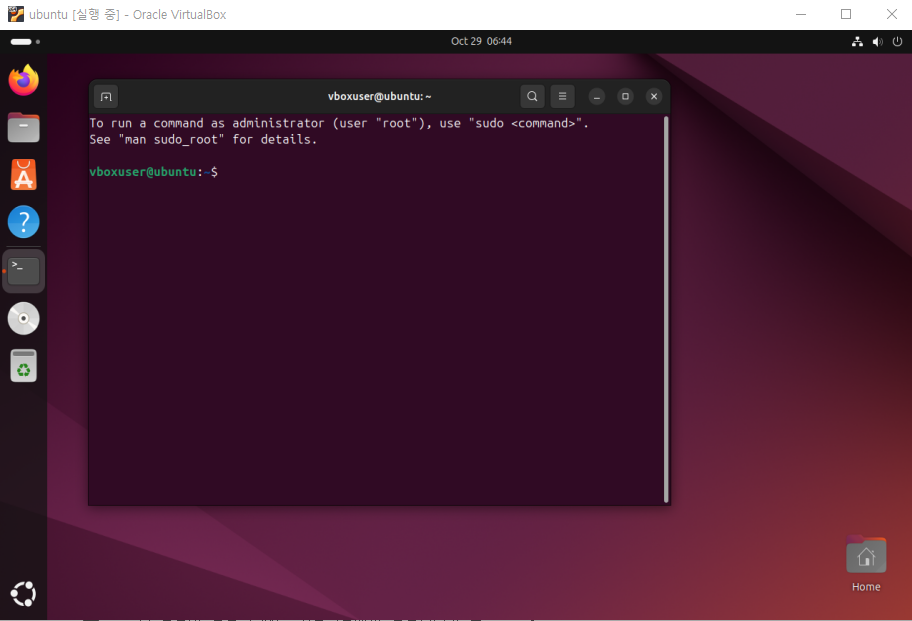The width and height of the screenshot is (912, 621).
Task: Maximize the Oracle VirtualBox window
Action: coord(846,14)
